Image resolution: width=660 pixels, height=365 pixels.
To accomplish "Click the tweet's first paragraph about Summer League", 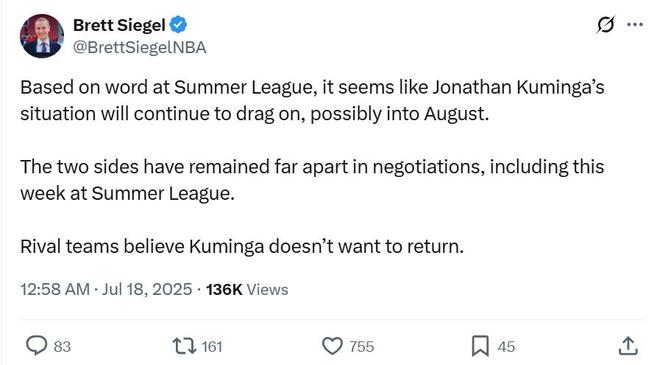I will pyautogui.click(x=312, y=101).
